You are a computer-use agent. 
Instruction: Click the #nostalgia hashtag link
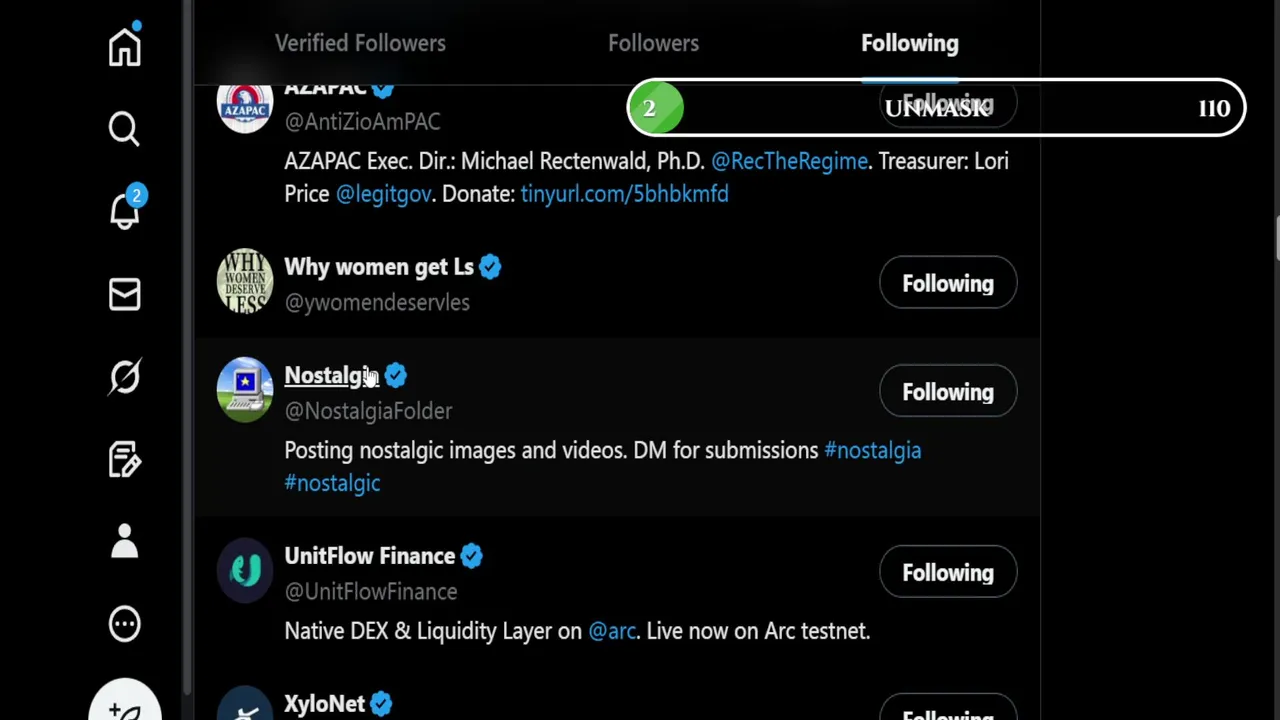872,450
